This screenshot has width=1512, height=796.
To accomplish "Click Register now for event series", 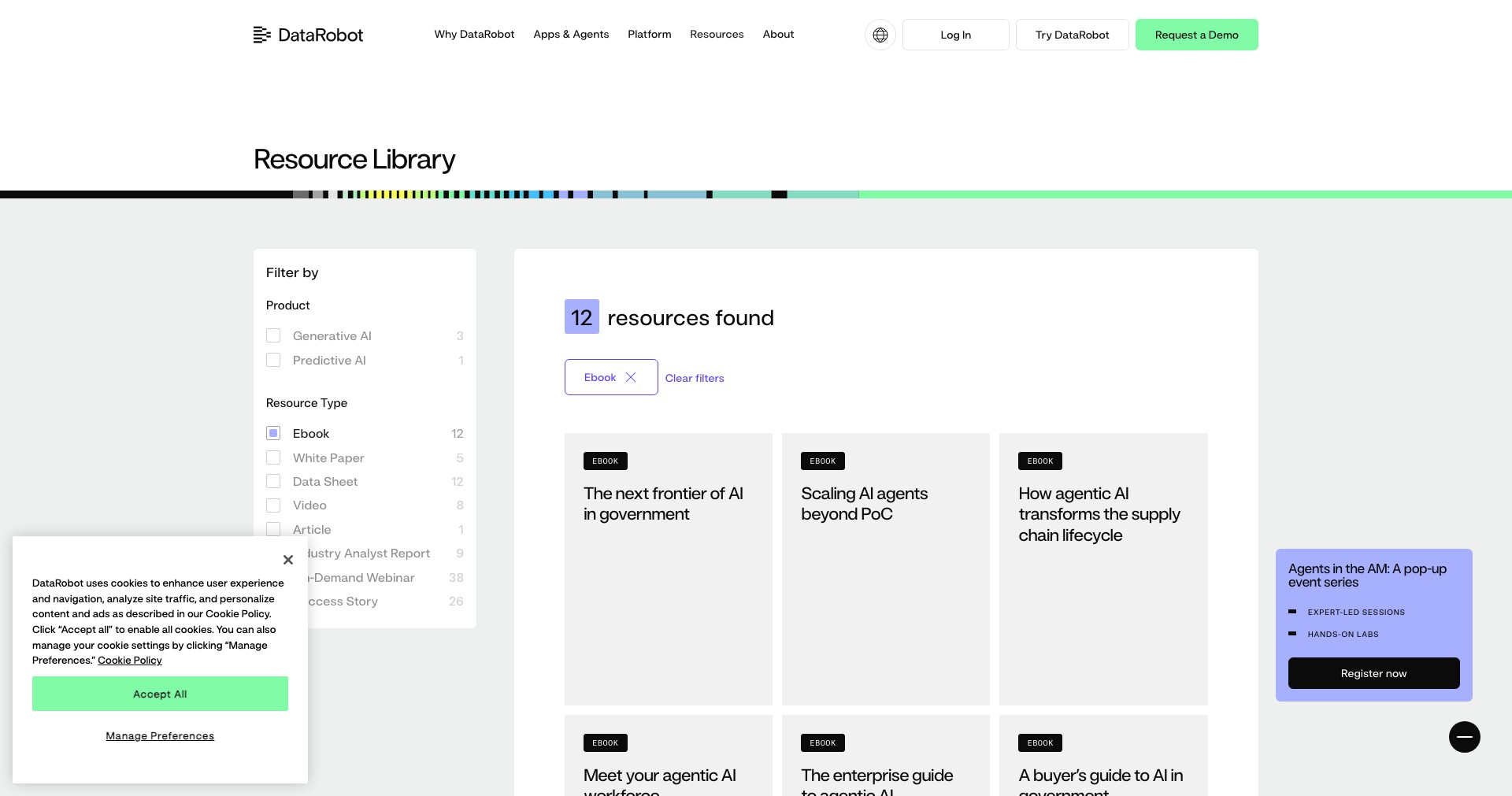I will 1374,673.
